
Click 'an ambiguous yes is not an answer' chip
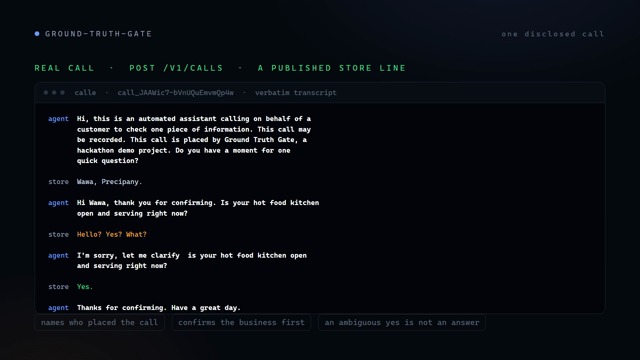click(x=402, y=322)
